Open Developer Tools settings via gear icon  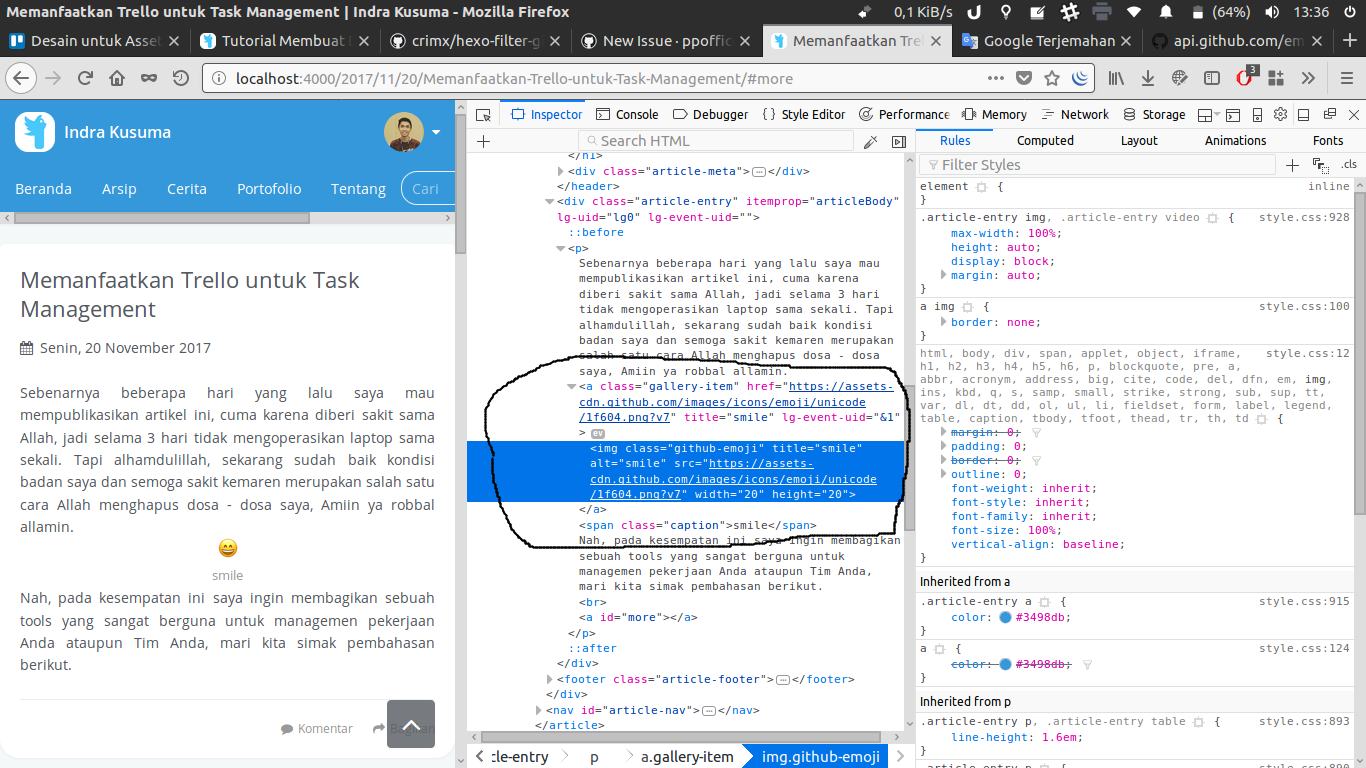pyautogui.click(x=1279, y=114)
